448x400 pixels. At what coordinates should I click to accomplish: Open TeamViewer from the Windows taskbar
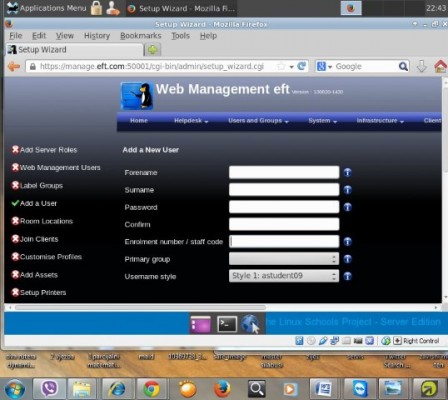coord(360,389)
